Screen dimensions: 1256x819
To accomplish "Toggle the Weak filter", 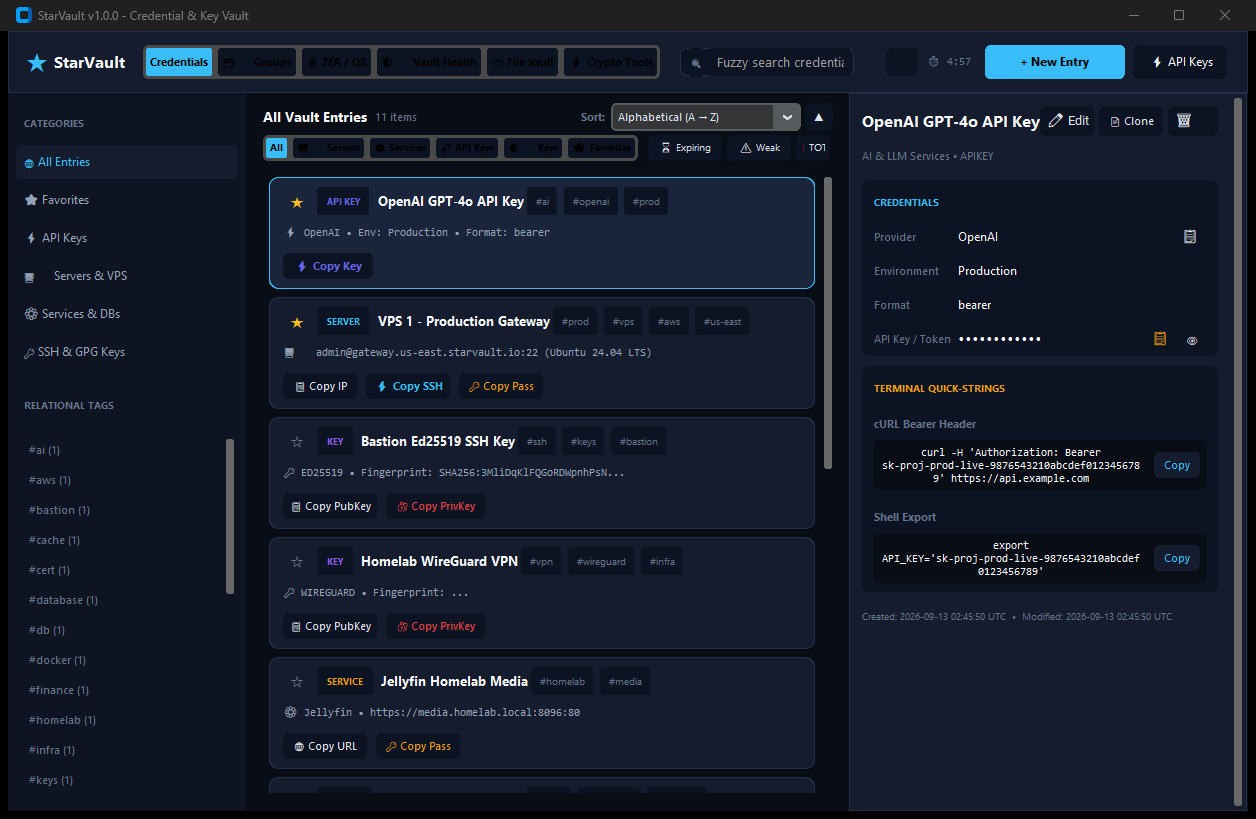I will tap(759, 148).
